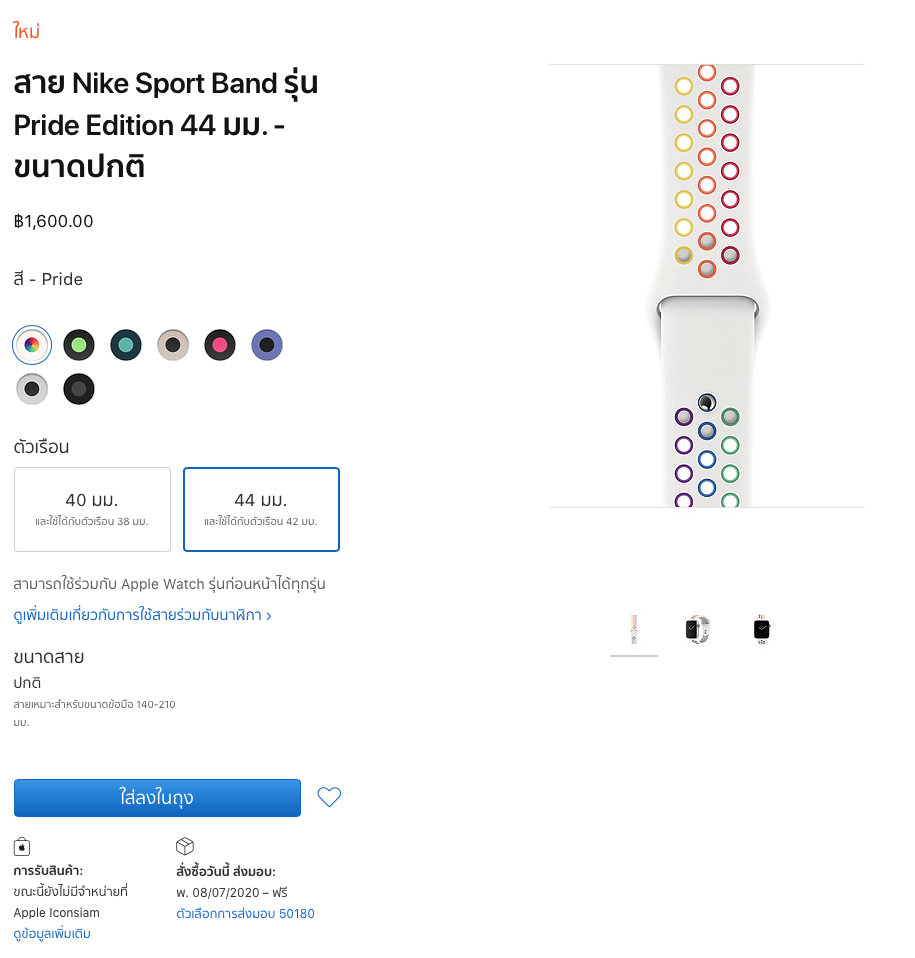The image size is (915, 958).
Task: Show the angled watch with band thumbnail
Action: [x=698, y=630]
